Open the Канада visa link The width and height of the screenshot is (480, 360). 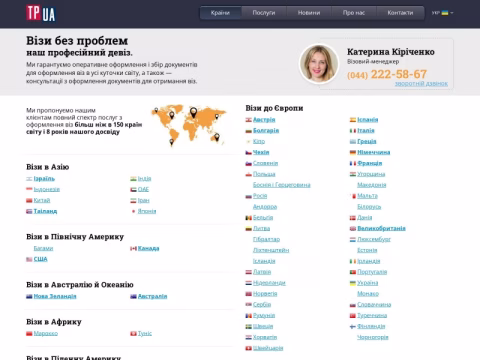(x=148, y=248)
